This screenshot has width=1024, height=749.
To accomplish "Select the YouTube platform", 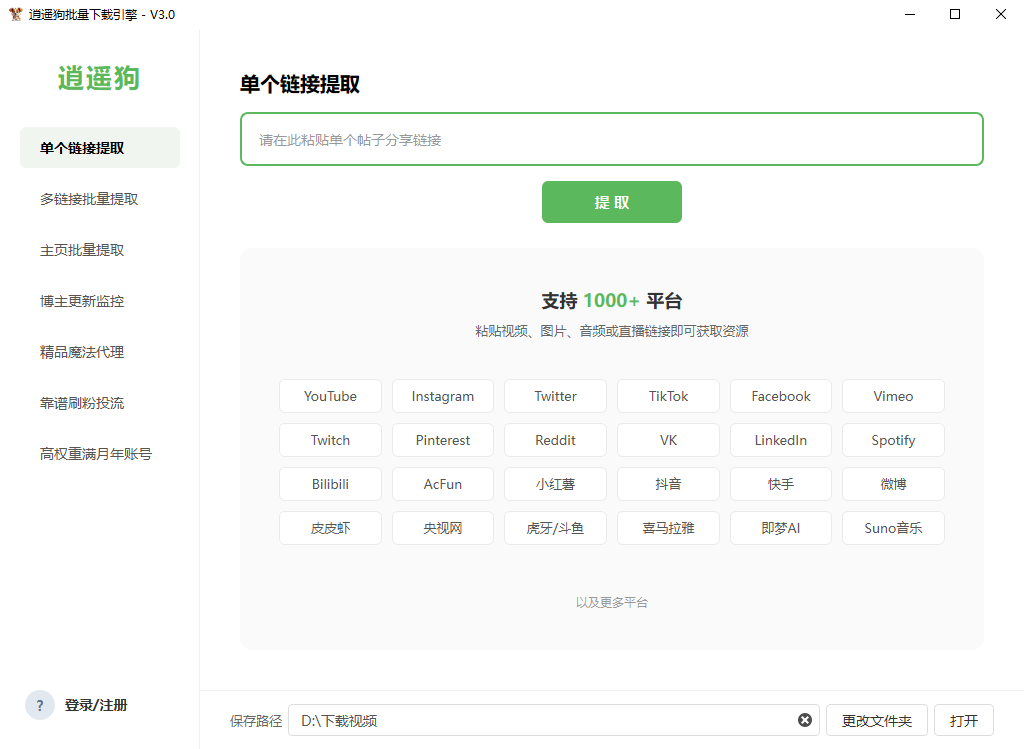I will 330,396.
